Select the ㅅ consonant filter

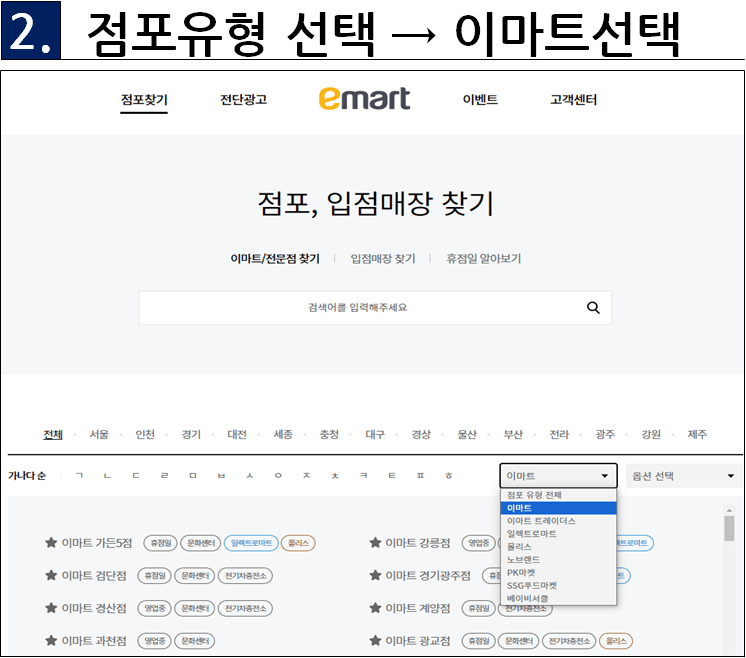click(250, 475)
